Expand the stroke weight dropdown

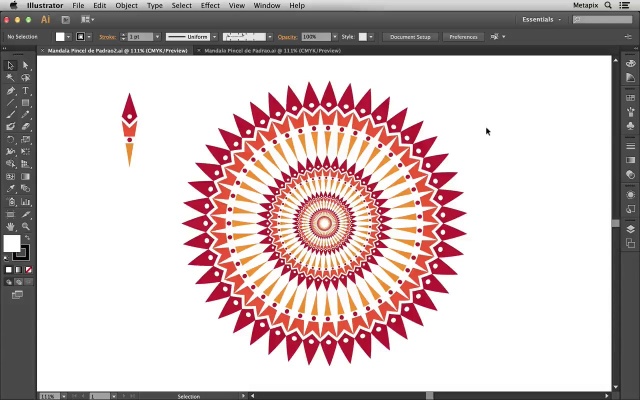pyautogui.click(x=157, y=37)
